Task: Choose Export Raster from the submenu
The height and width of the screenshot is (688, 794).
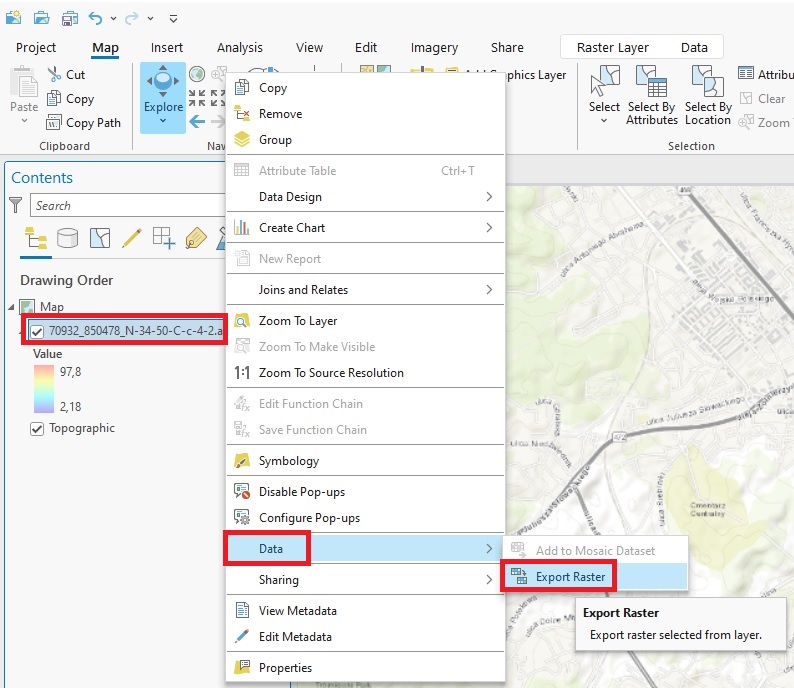Action: pos(570,576)
